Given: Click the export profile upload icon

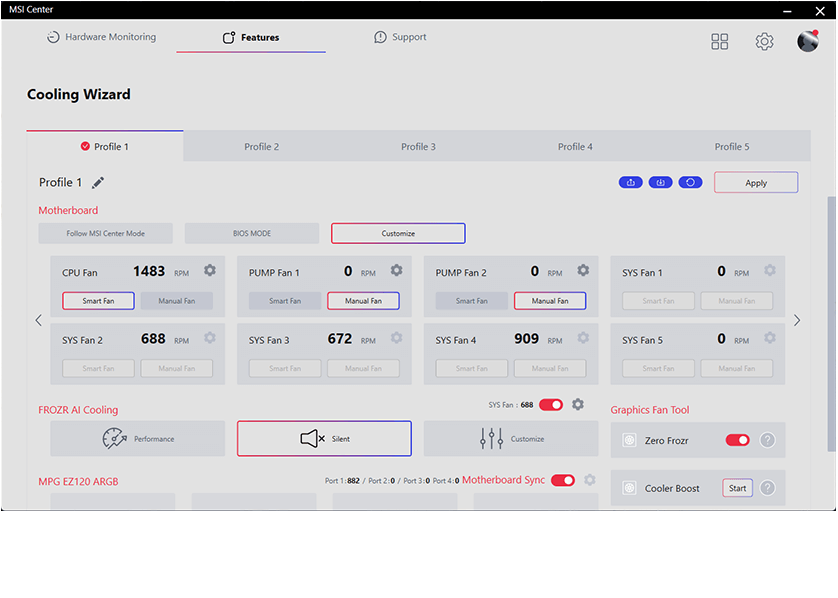Looking at the screenshot, I should [x=631, y=182].
